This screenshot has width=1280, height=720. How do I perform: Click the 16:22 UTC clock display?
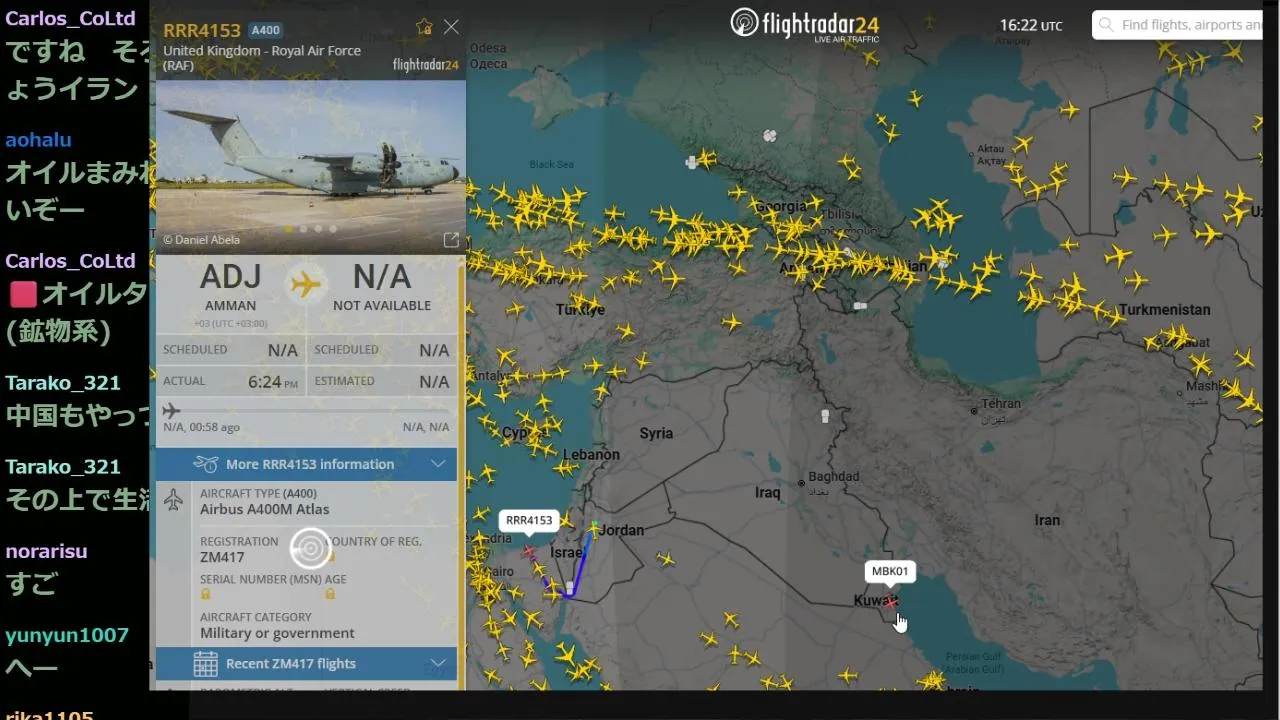click(1031, 26)
